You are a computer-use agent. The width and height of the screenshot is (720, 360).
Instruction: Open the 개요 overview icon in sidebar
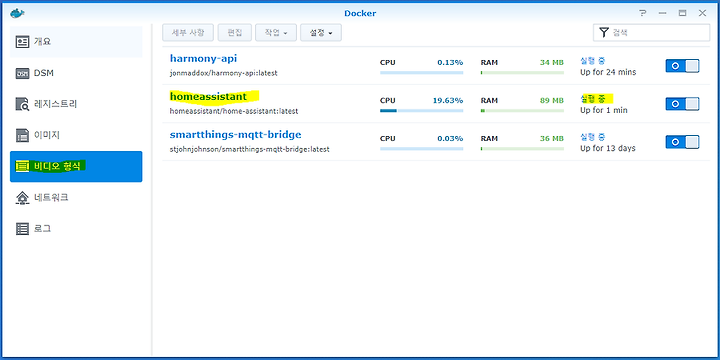(x=22, y=42)
